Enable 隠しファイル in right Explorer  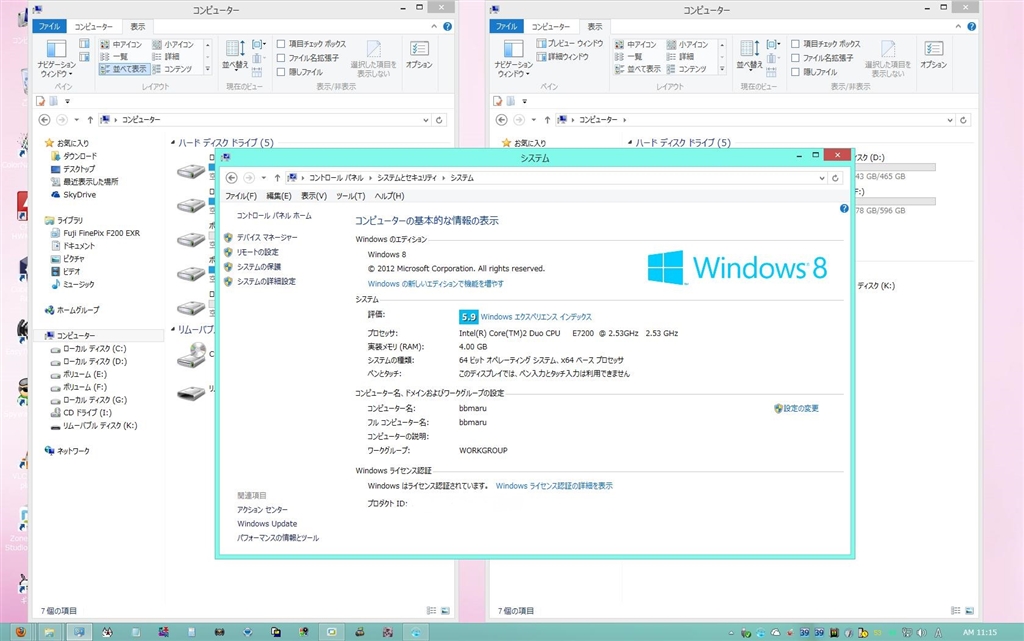pyautogui.click(x=814, y=72)
